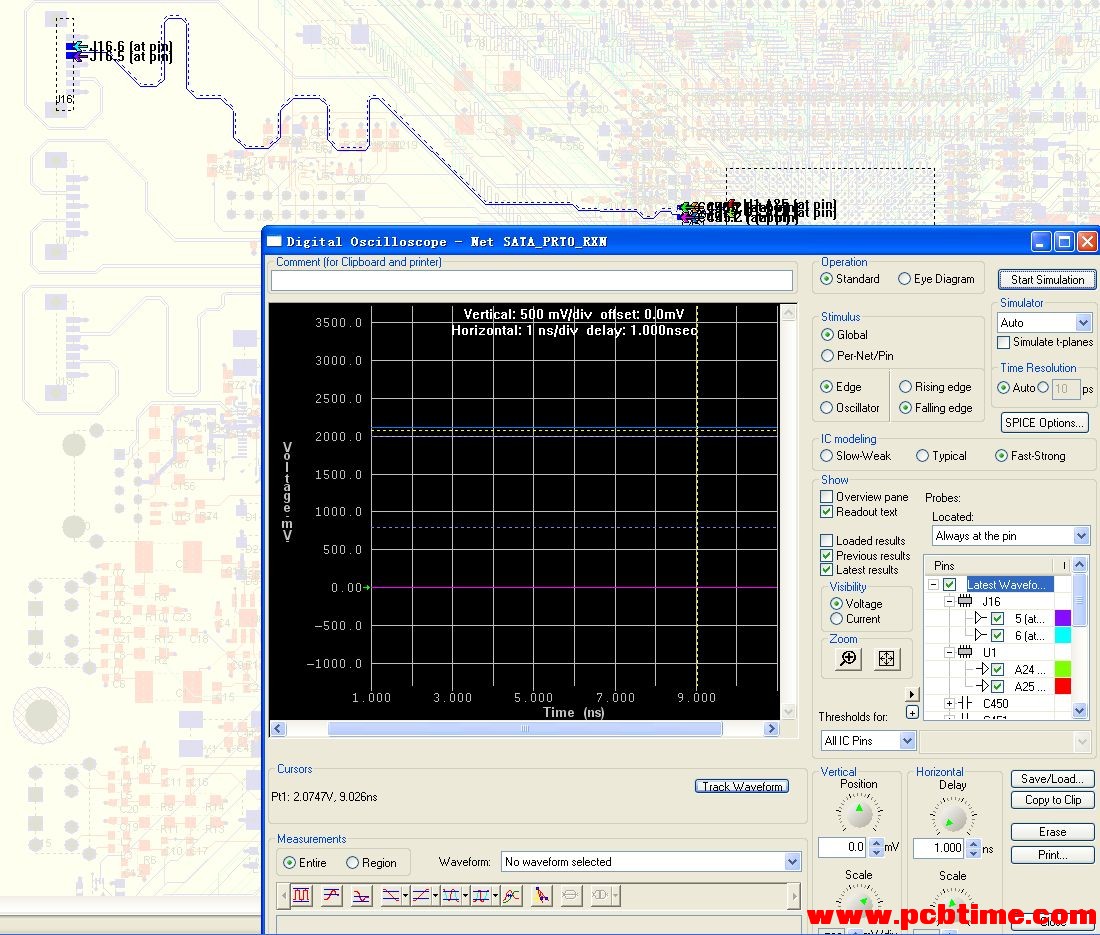Choose Oscillator stimulus type
This screenshot has height=935, width=1100.
pyautogui.click(x=850, y=408)
